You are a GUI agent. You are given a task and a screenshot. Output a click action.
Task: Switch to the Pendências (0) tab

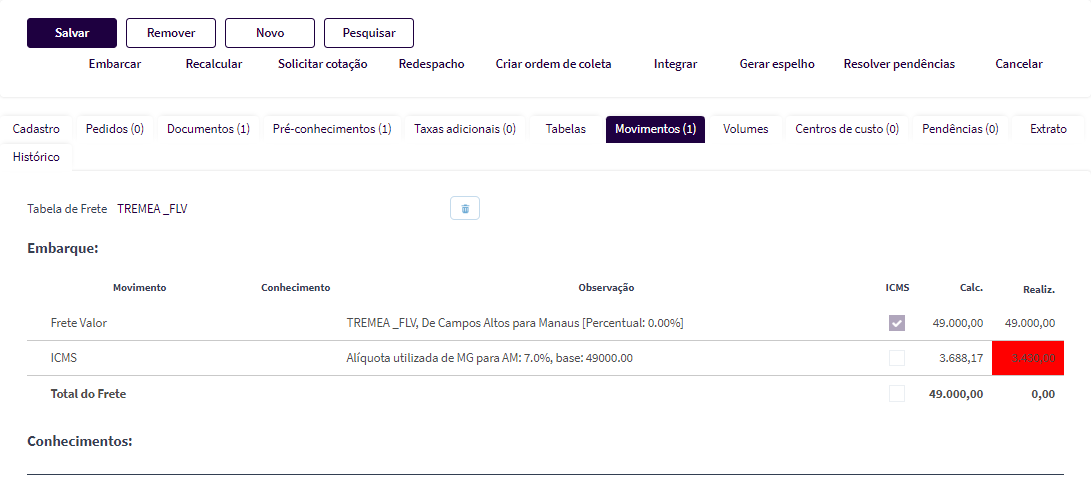[x=960, y=129]
